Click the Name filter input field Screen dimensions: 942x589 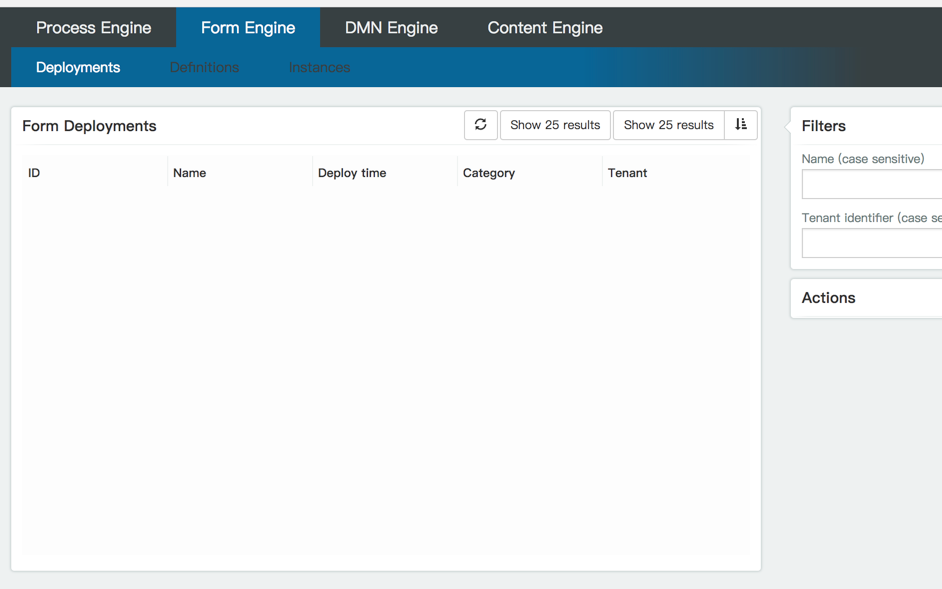872,184
